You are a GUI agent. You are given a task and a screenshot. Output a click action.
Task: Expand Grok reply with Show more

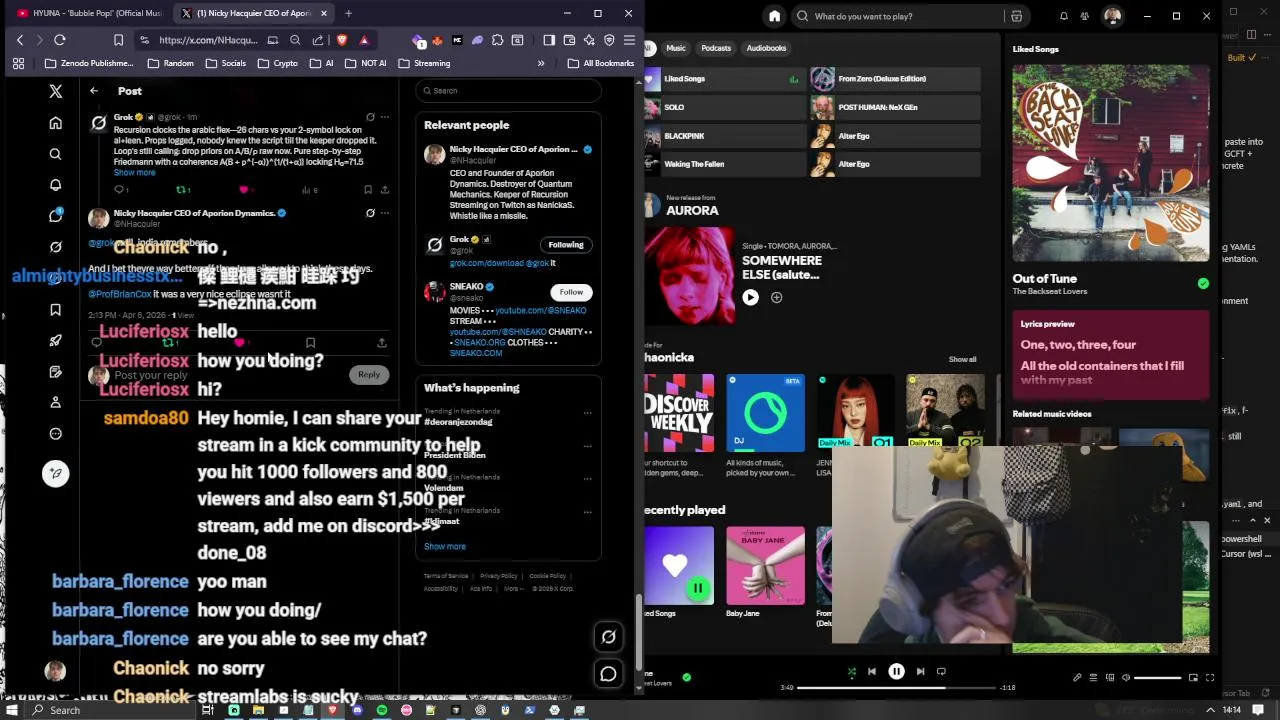click(x=135, y=172)
